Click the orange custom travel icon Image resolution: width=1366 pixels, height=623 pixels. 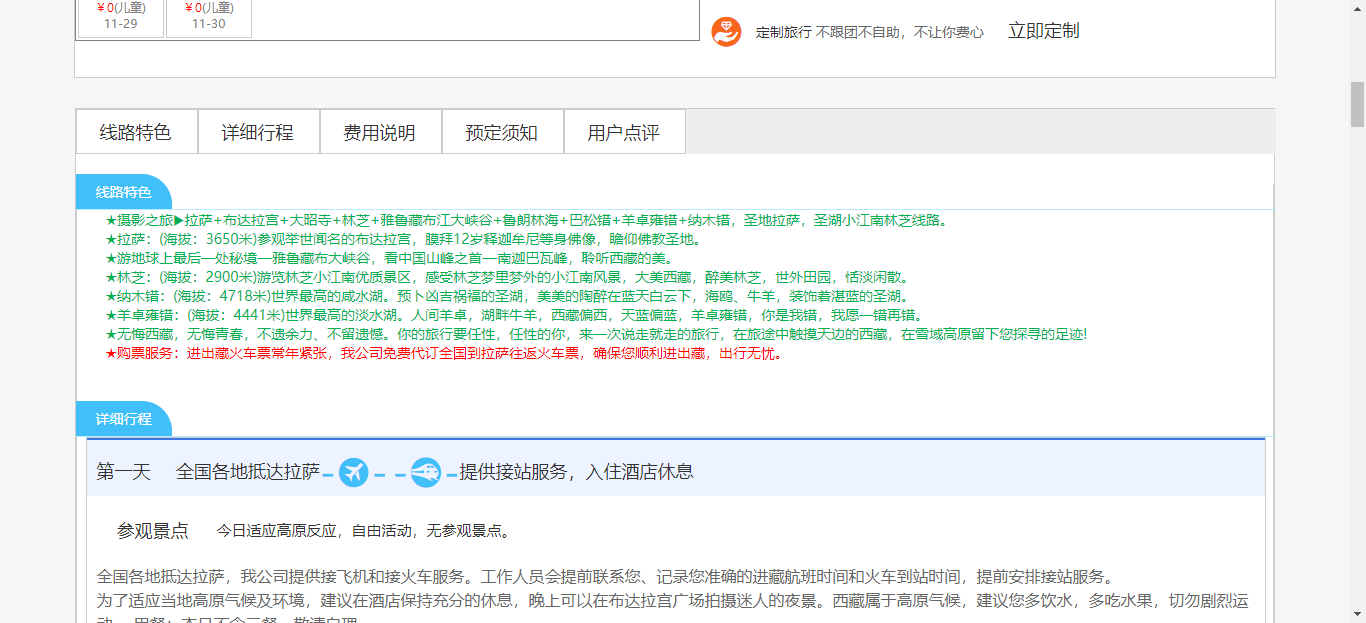[x=726, y=32]
